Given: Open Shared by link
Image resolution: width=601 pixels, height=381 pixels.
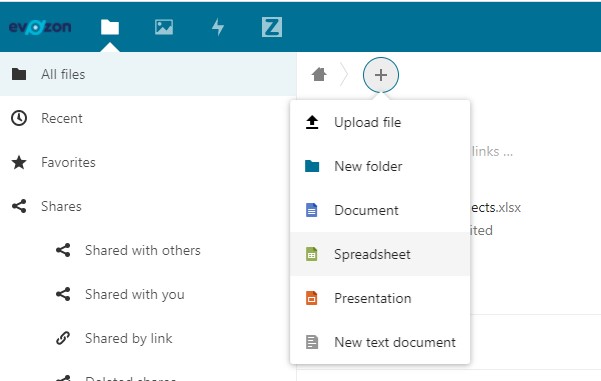Looking at the screenshot, I should point(148,338).
